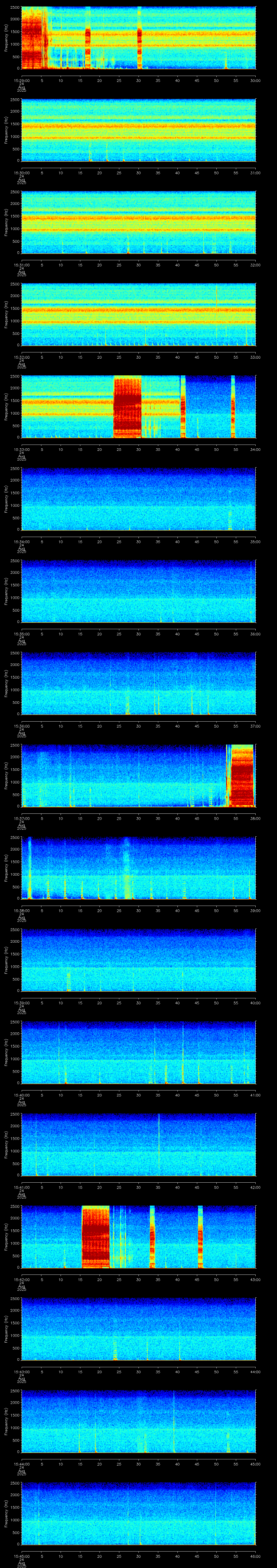Click inside the 15:35 to 15:36 spectrogram plot
Screen dimensions: 277x1568
point(138,591)
